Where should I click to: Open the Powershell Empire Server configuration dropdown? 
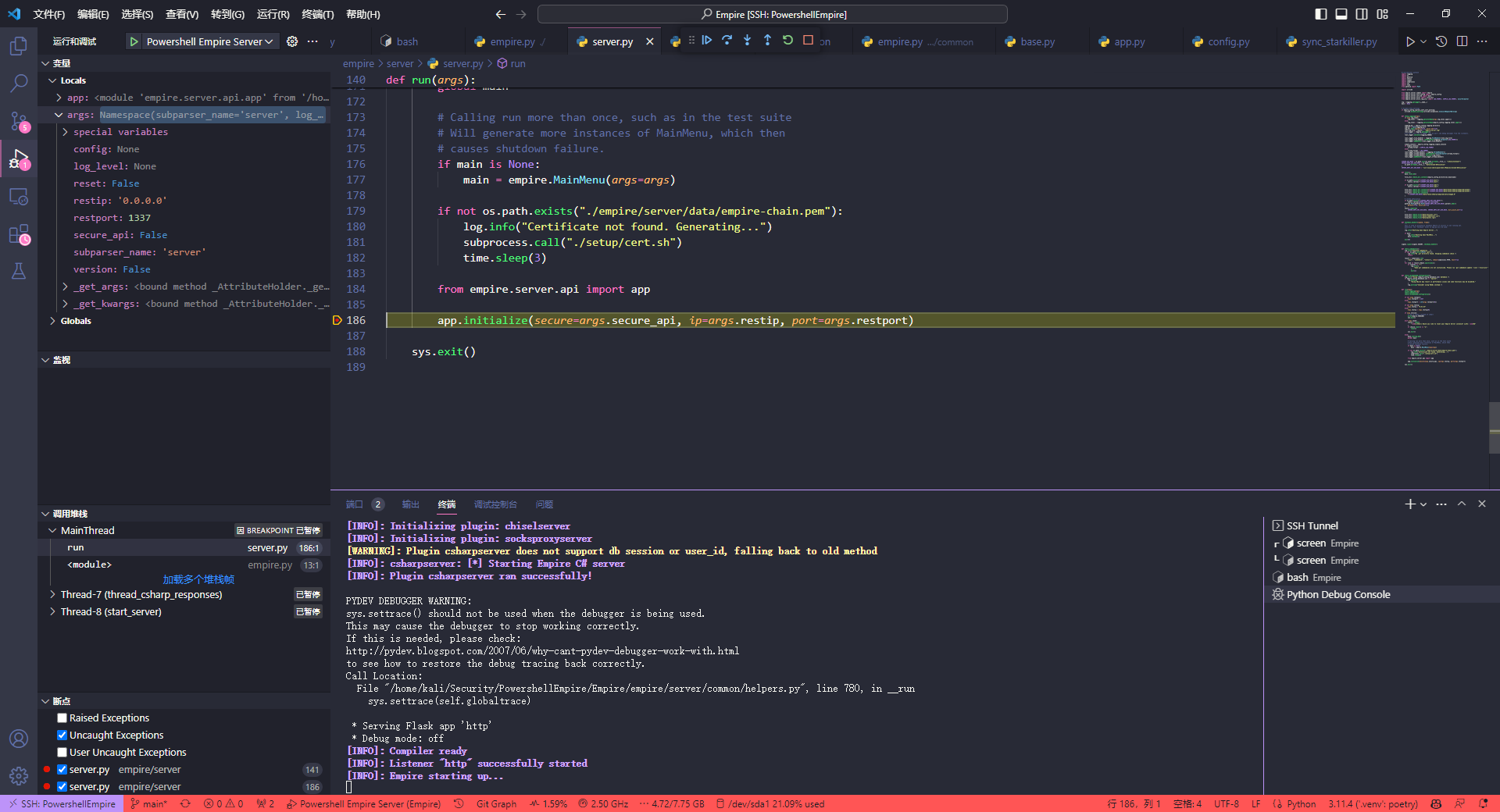point(209,41)
